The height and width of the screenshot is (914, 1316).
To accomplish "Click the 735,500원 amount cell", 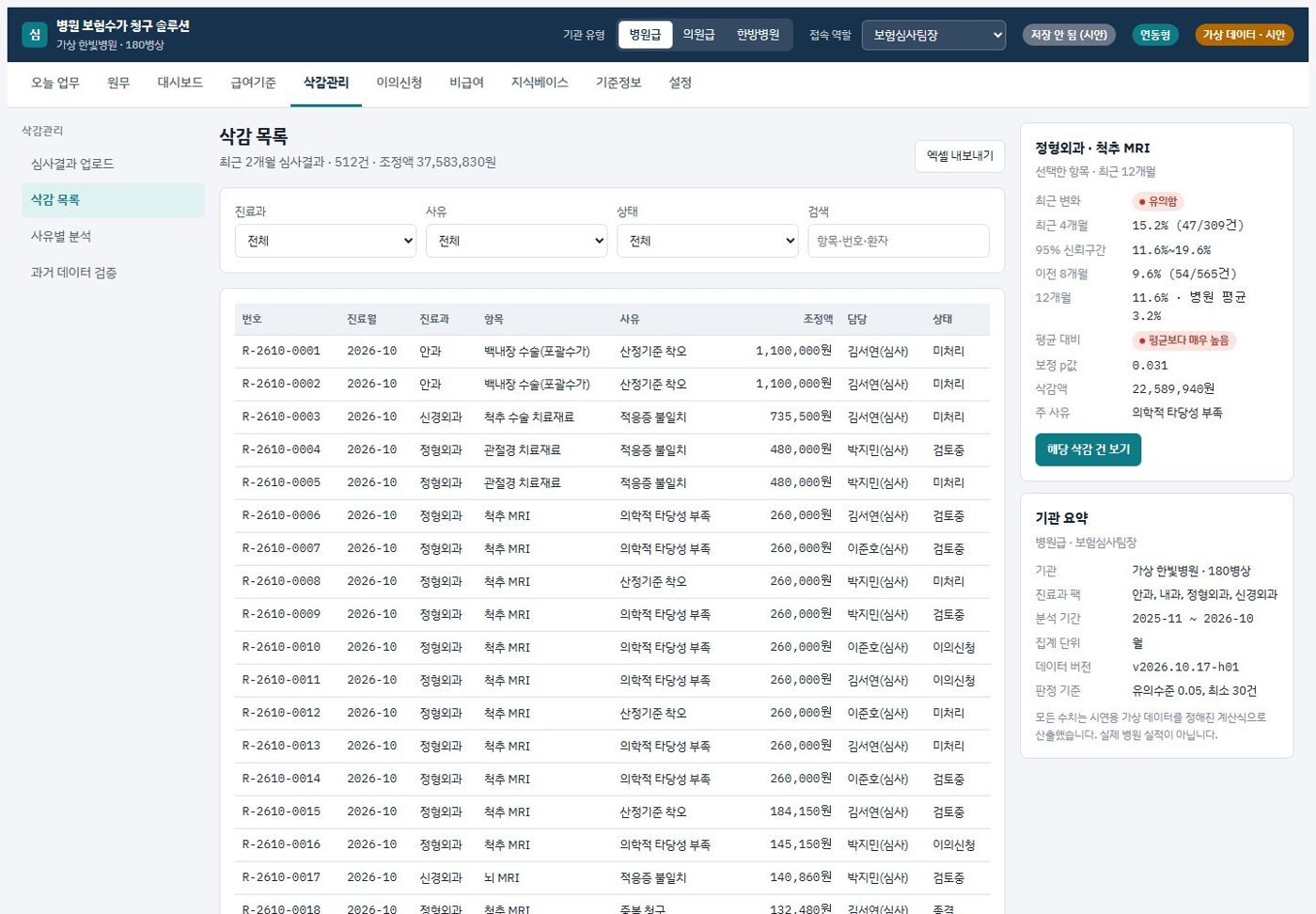I will (801, 417).
